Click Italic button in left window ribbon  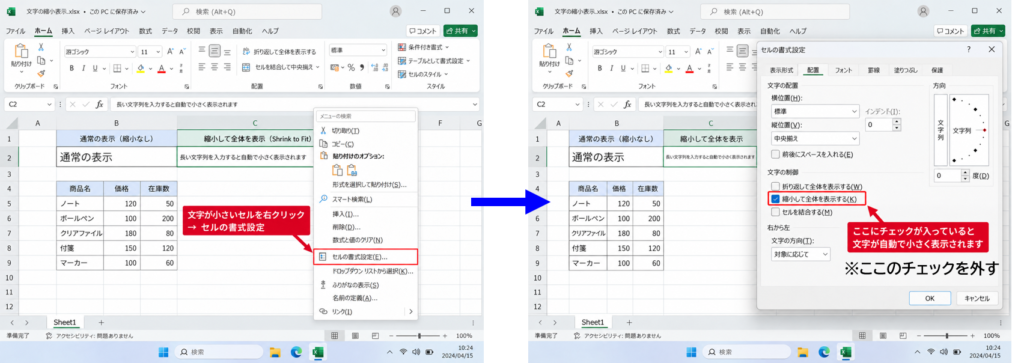pos(83,69)
